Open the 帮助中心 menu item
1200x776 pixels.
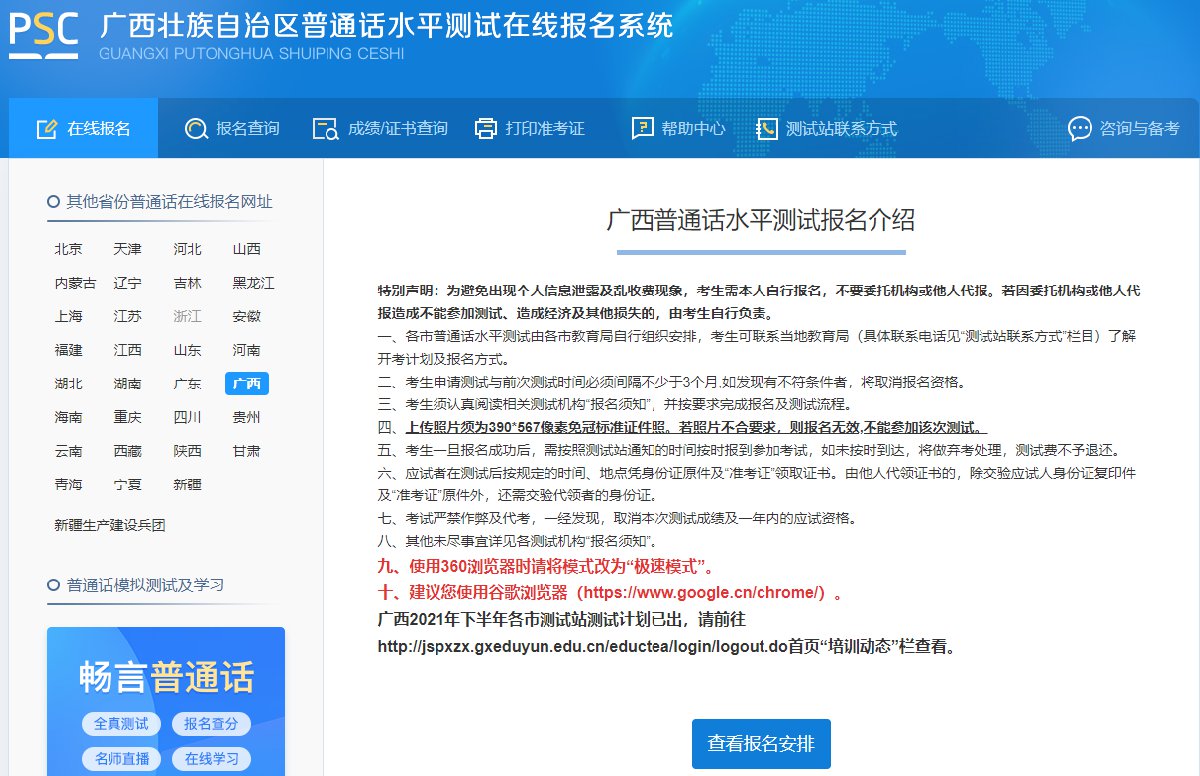pyautogui.click(x=693, y=129)
